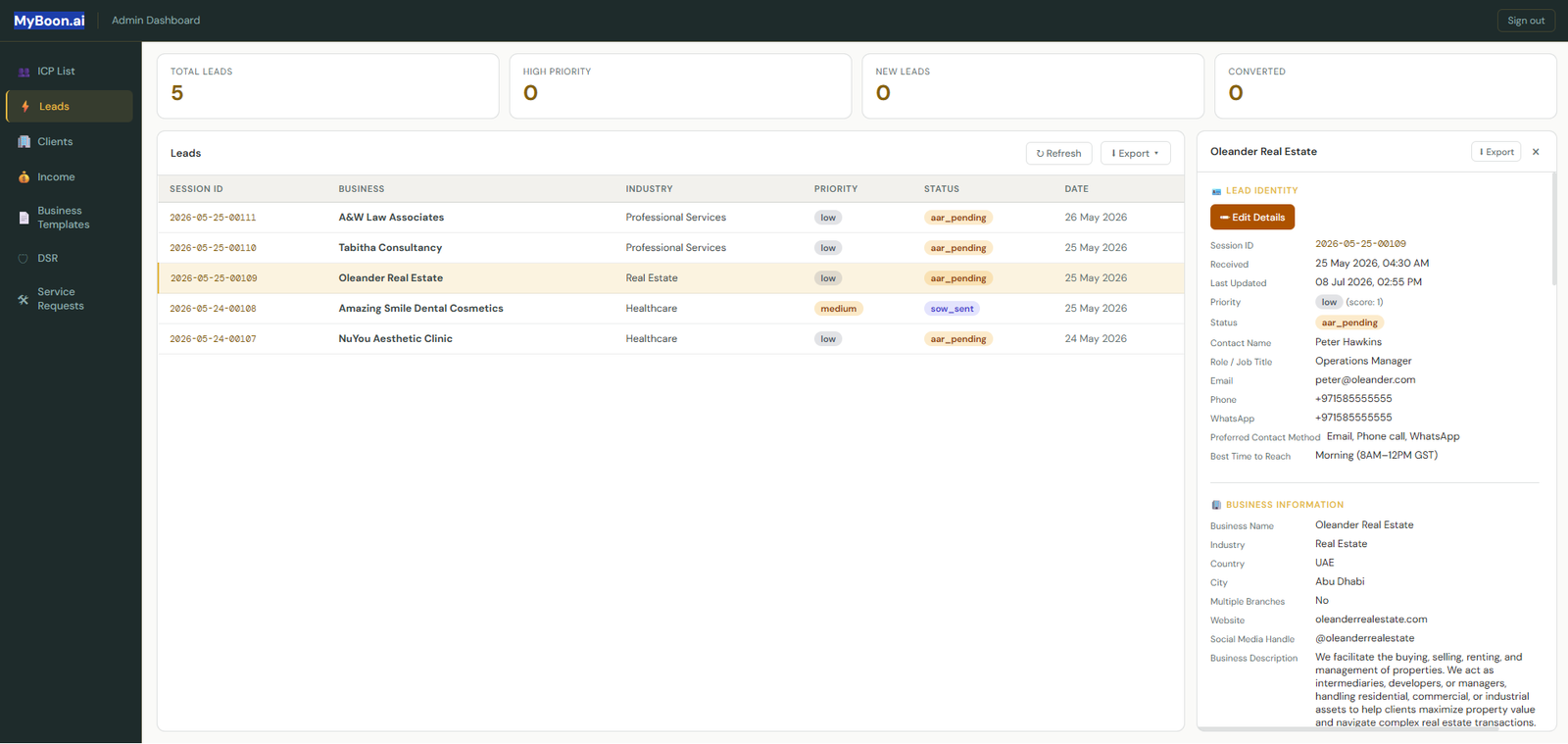Click the Industry column header

(650, 189)
